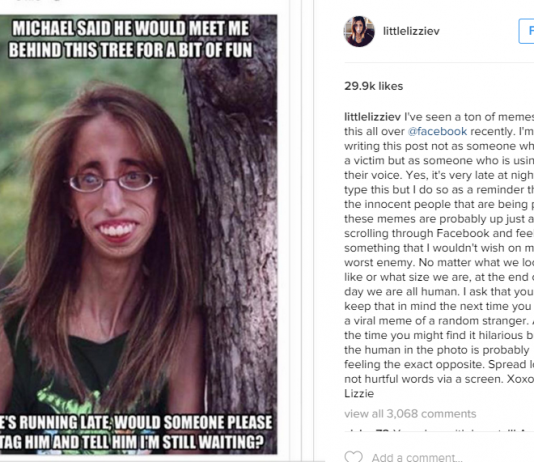
Task: Click the meme's top caption text
Action: click(130, 39)
